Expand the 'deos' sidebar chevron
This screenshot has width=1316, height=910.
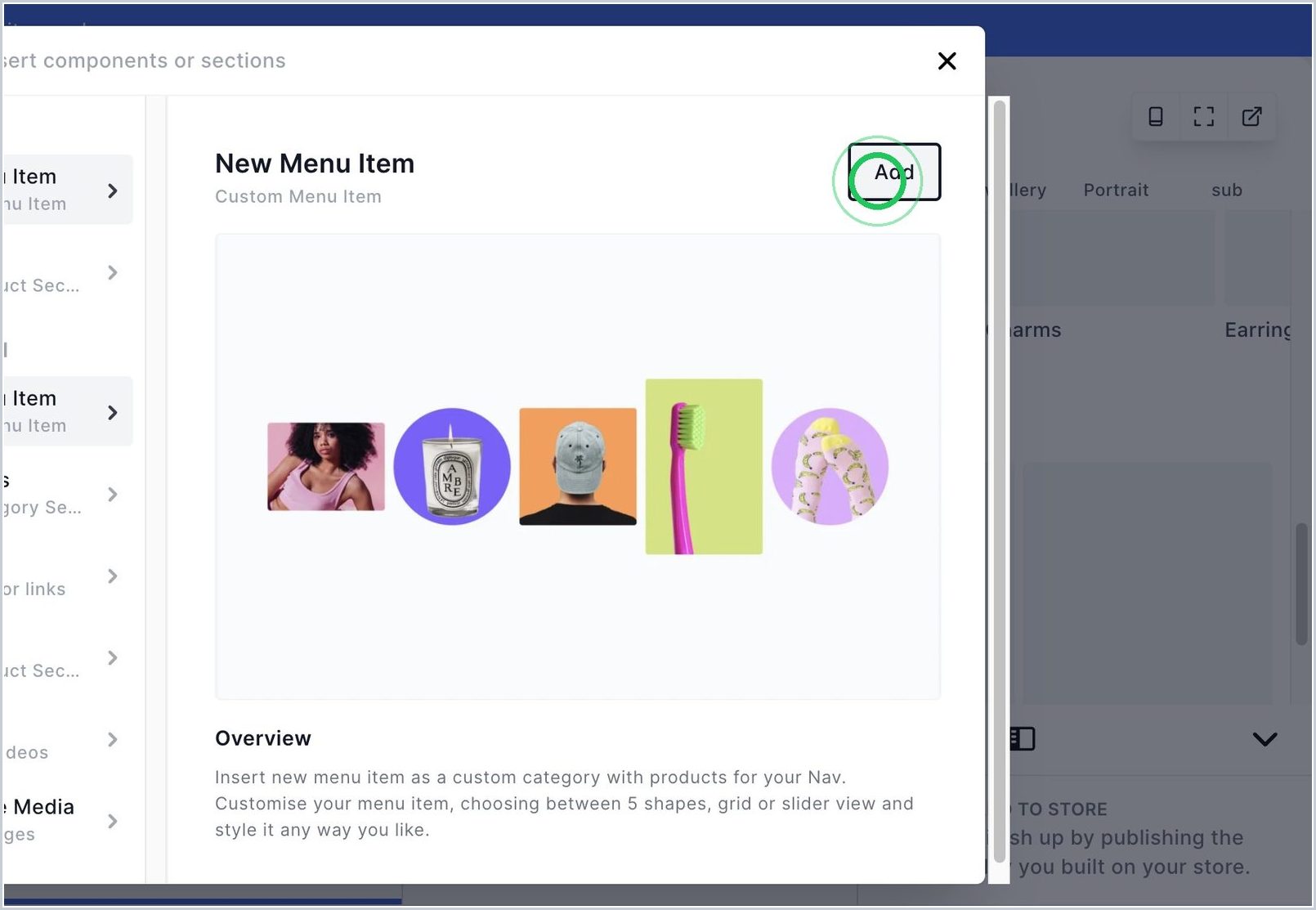point(113,739)
